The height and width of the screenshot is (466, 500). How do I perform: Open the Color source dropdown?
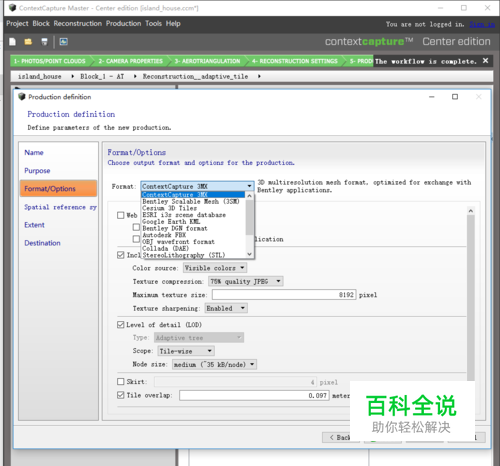pos(215,268)
